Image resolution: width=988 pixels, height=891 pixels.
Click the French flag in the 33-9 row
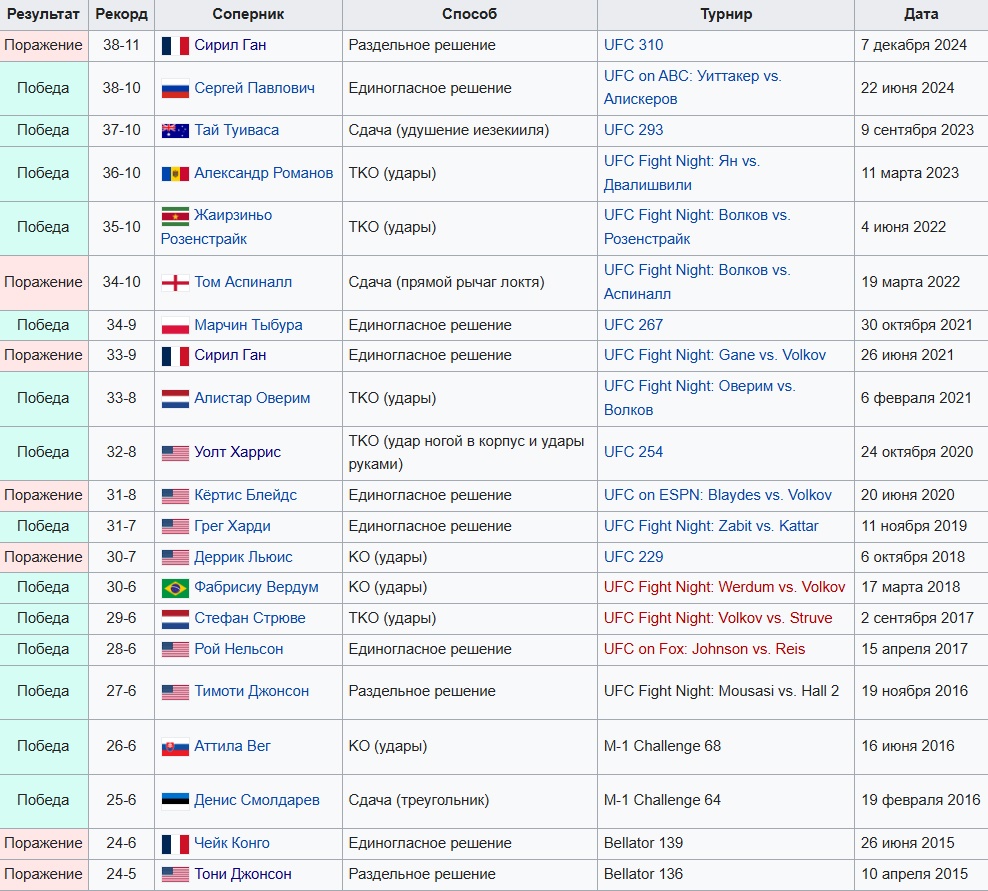[x=175, y=355]
